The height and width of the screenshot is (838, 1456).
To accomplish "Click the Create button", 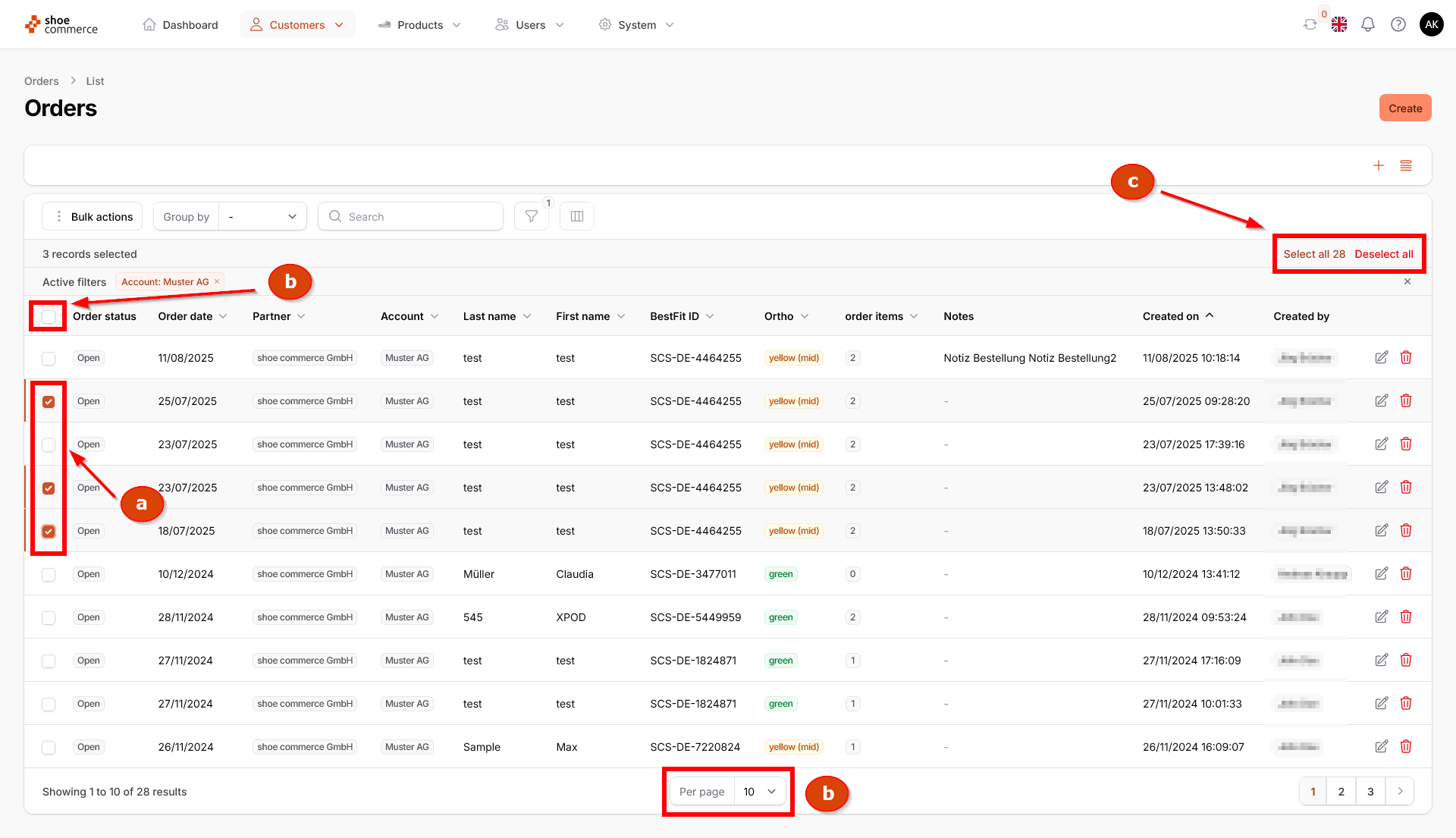I will (1404, 108).
